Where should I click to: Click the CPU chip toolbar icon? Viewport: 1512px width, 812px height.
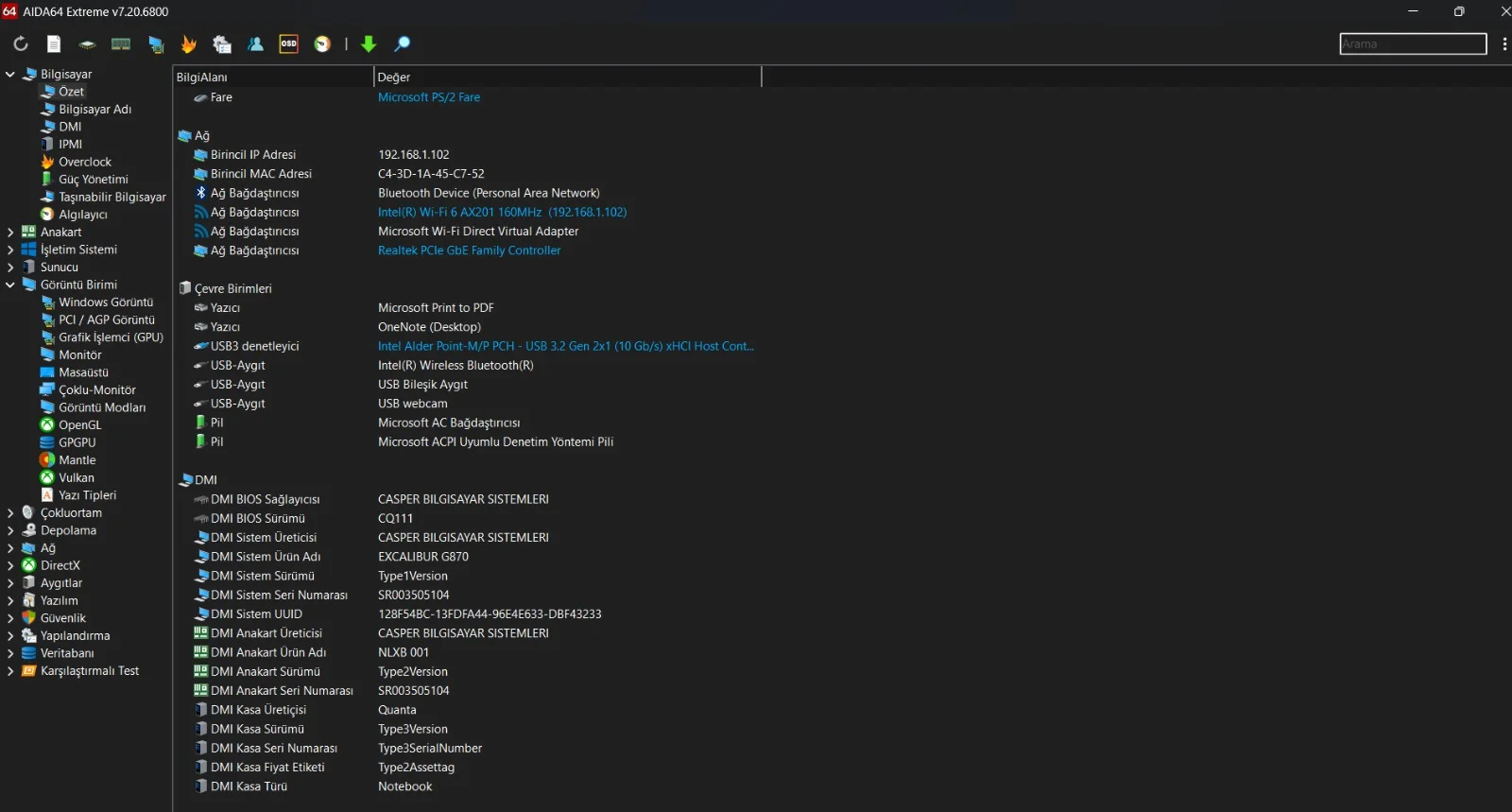pyautogui.click(x=87, y=43)
